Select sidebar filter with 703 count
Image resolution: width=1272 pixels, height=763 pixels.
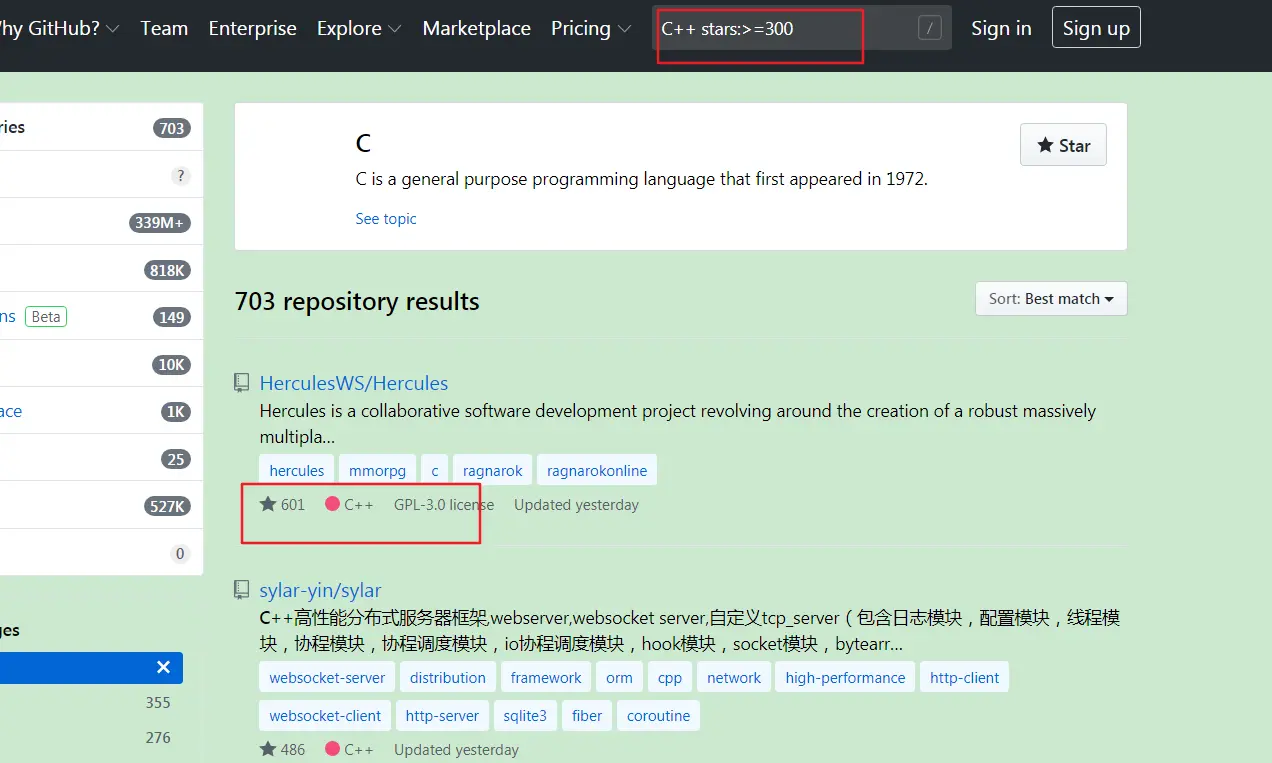[x=100, y=127]
